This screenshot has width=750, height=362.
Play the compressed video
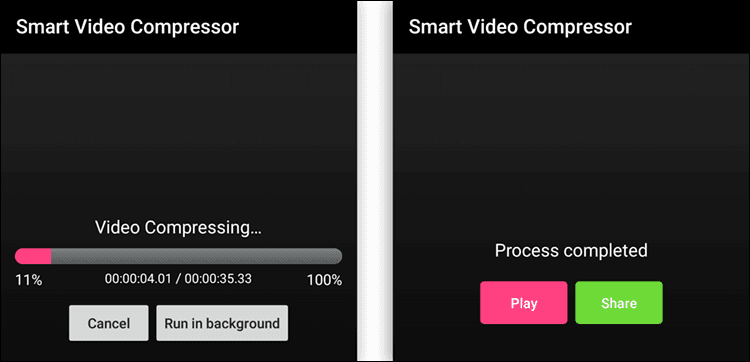[x=524, y=303]
